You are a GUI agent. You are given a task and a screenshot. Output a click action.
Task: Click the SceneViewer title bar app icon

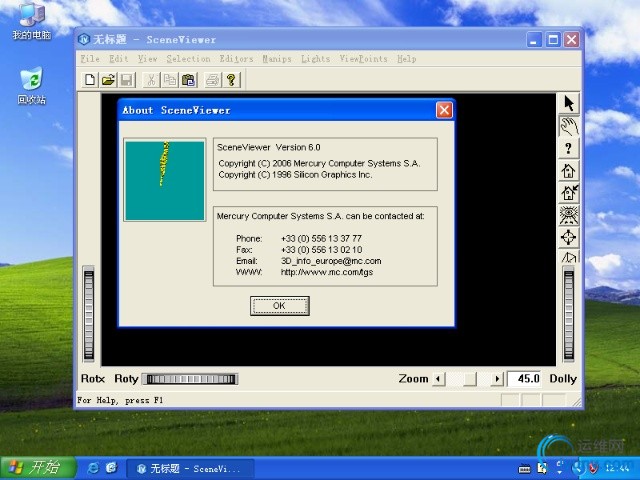[84, 40]
